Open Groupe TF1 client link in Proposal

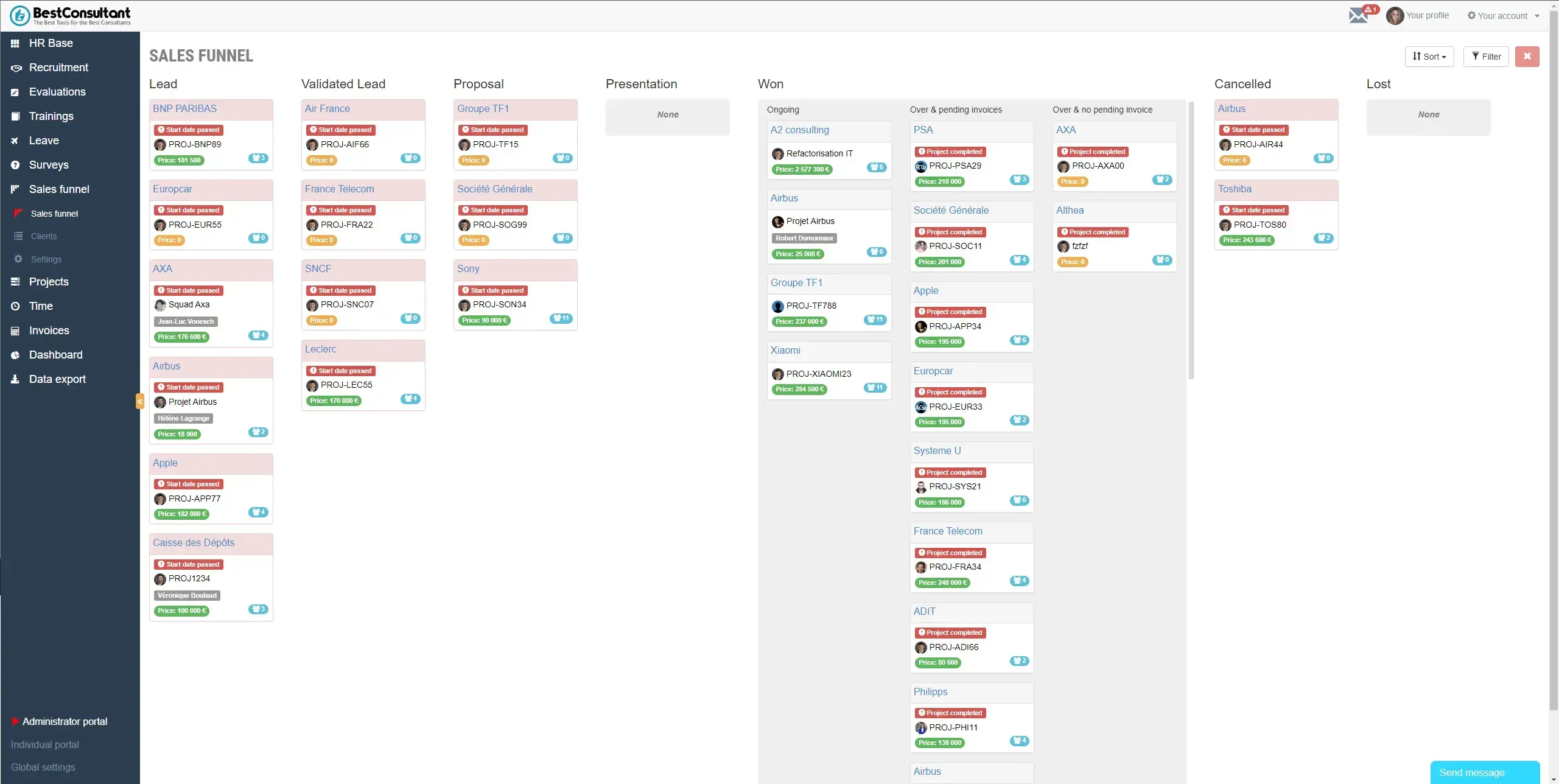483,109
